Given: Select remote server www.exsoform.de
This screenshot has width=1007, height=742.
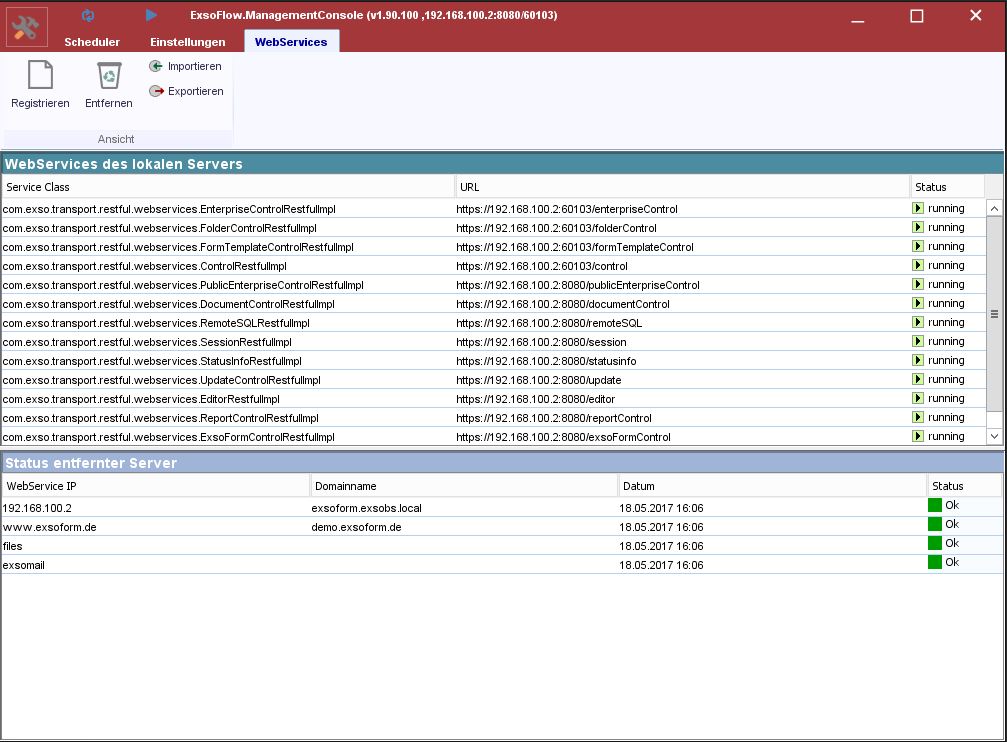Looking at the screenshot, I should (x=502, y=527).
